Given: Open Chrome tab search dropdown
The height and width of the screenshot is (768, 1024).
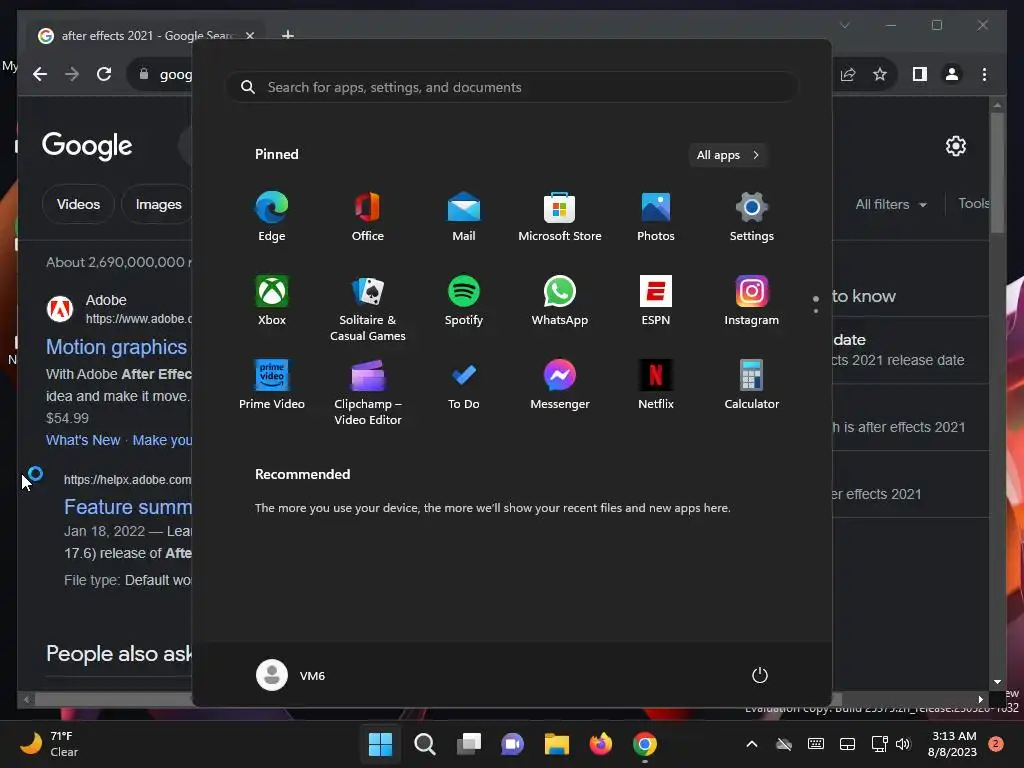Looking at the screenshot, I should point(844,25).
